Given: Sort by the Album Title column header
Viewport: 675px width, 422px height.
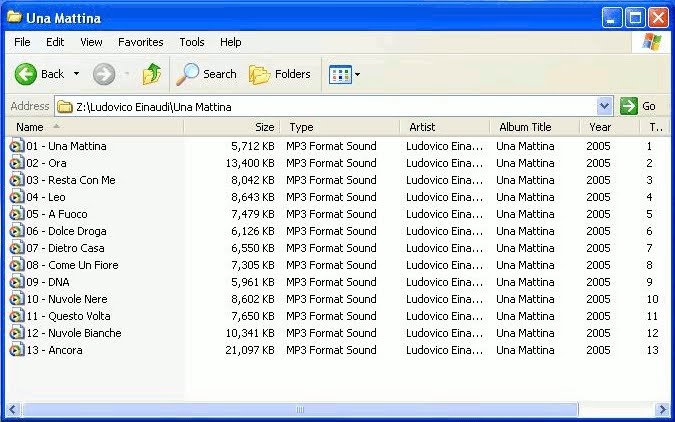Looking at the screenshot, I should click(535, 127).
